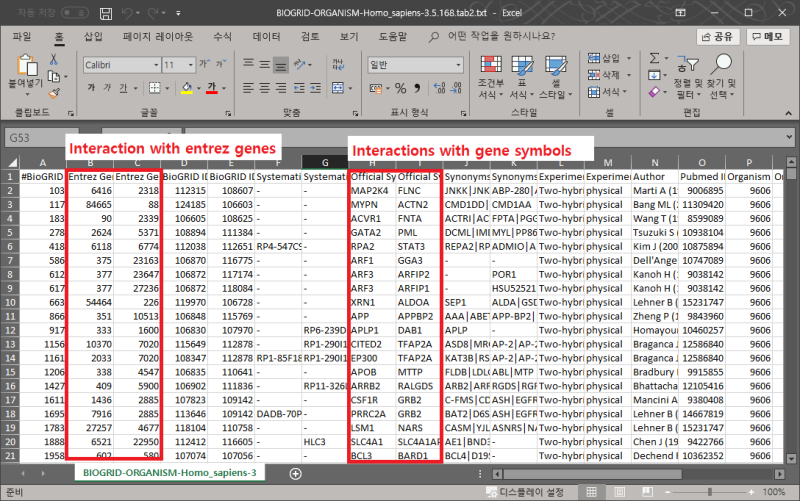Select the BIOGRID-ORGANISM-Homo_sapiens-3 sheet tab
Image resolution: width=800 pixels, height=501 pixels.
(x=169, y=473)
